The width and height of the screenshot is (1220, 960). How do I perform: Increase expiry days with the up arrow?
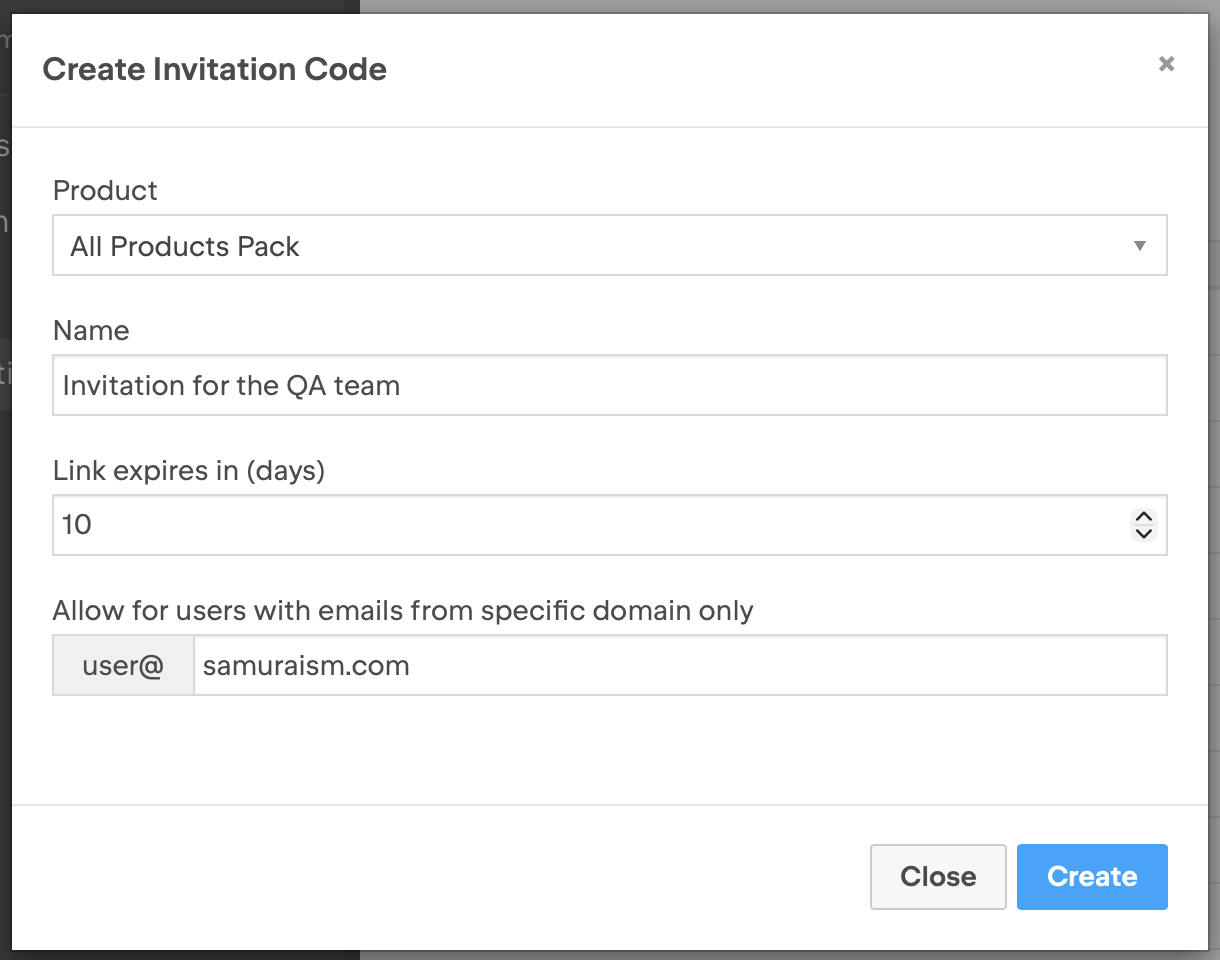pos(1144,517)
